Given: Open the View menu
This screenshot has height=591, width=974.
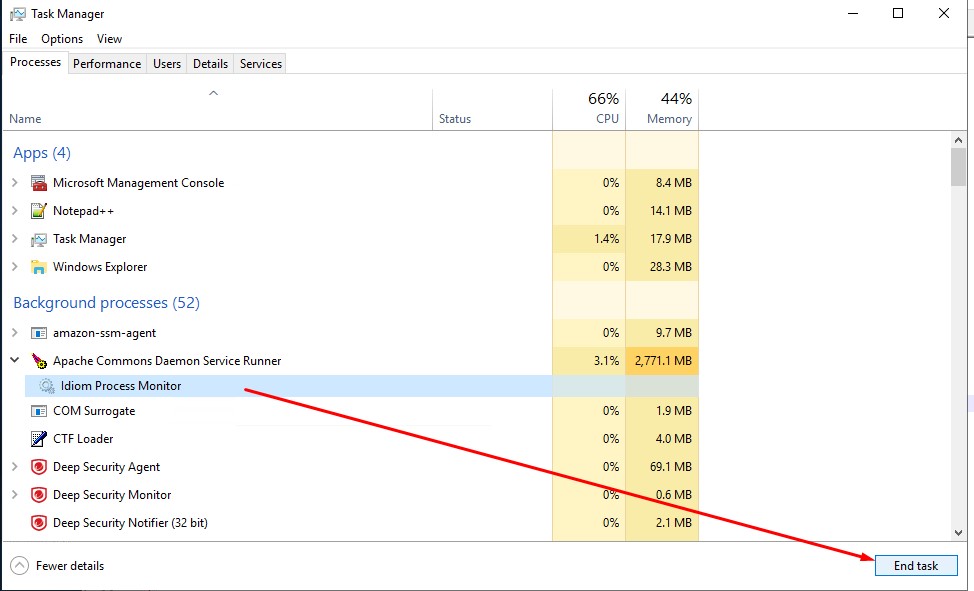Looking at the screenshot, I should coord(109,39).
